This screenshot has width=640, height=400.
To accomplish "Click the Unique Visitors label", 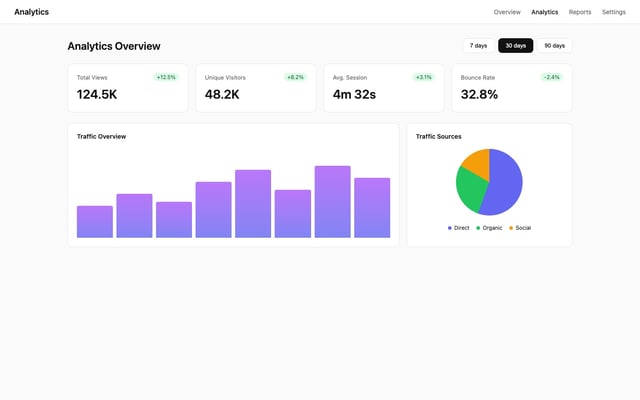I will 225,78.
